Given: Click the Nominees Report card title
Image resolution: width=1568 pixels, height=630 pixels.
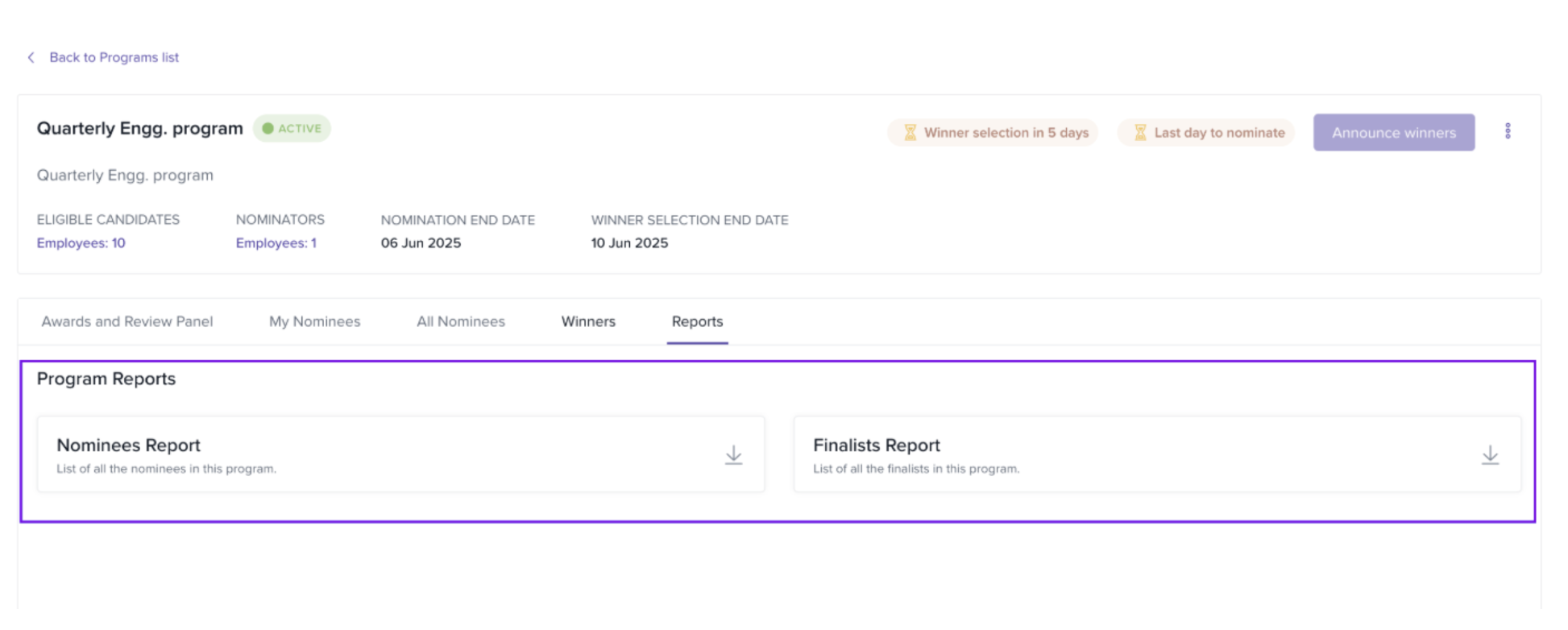Looking at the screenshot, I should coord(128,446).
